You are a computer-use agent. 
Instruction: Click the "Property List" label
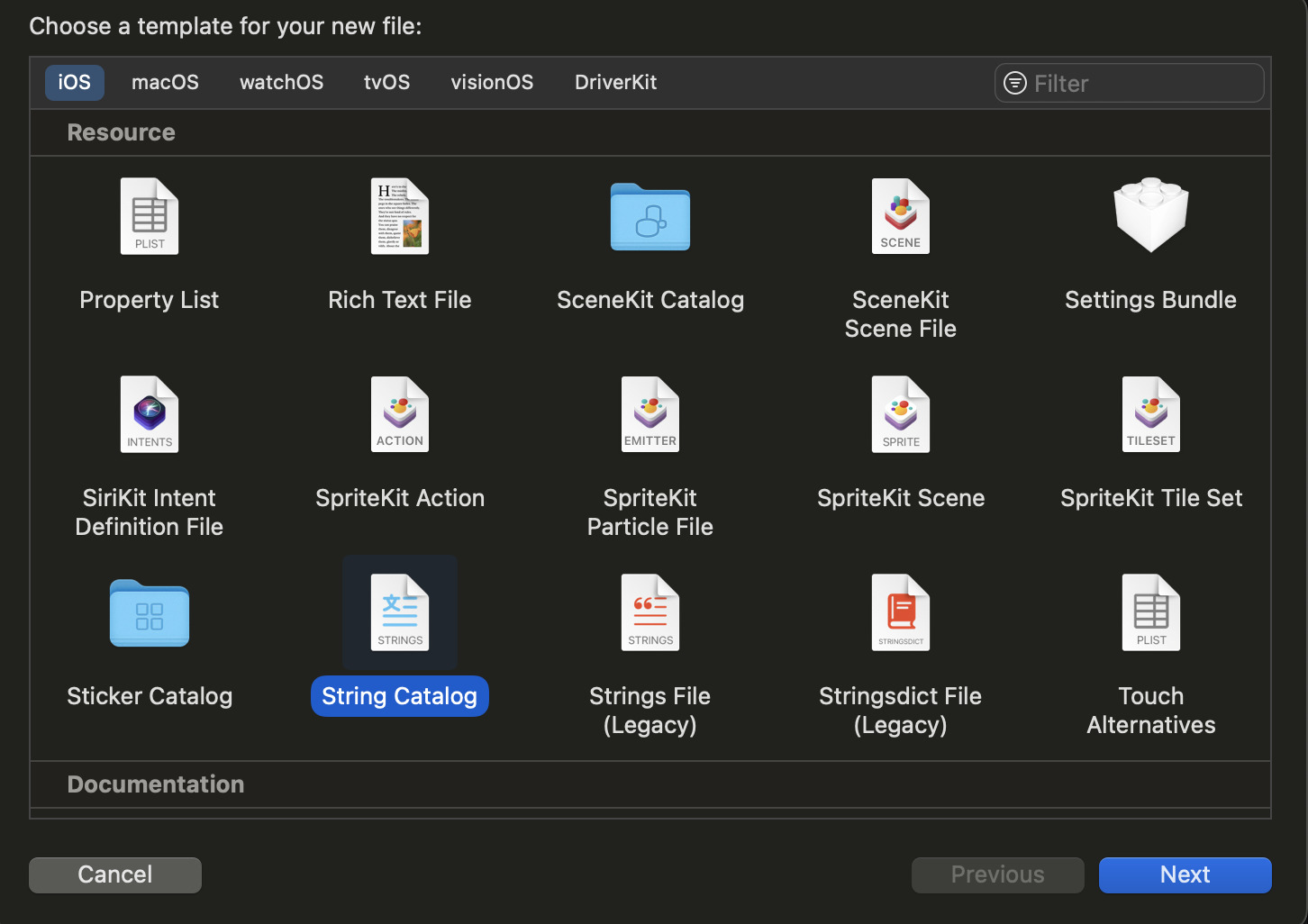tap(150, 300)
